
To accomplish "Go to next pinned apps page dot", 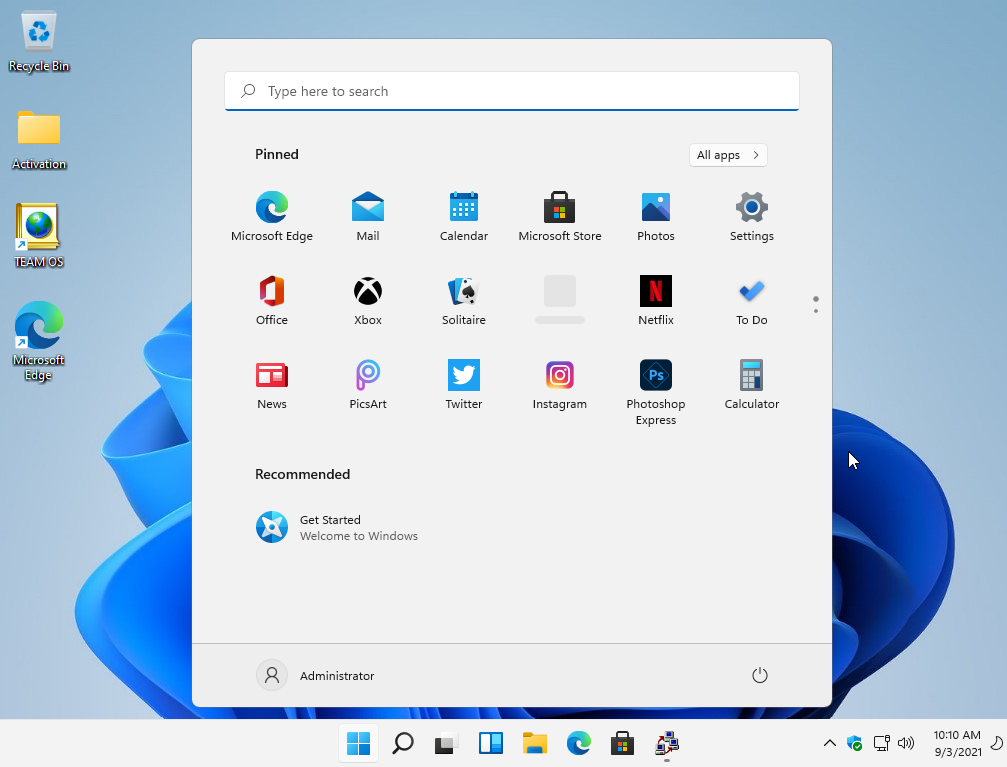I will pyautogui.click(x=816, y=311).
